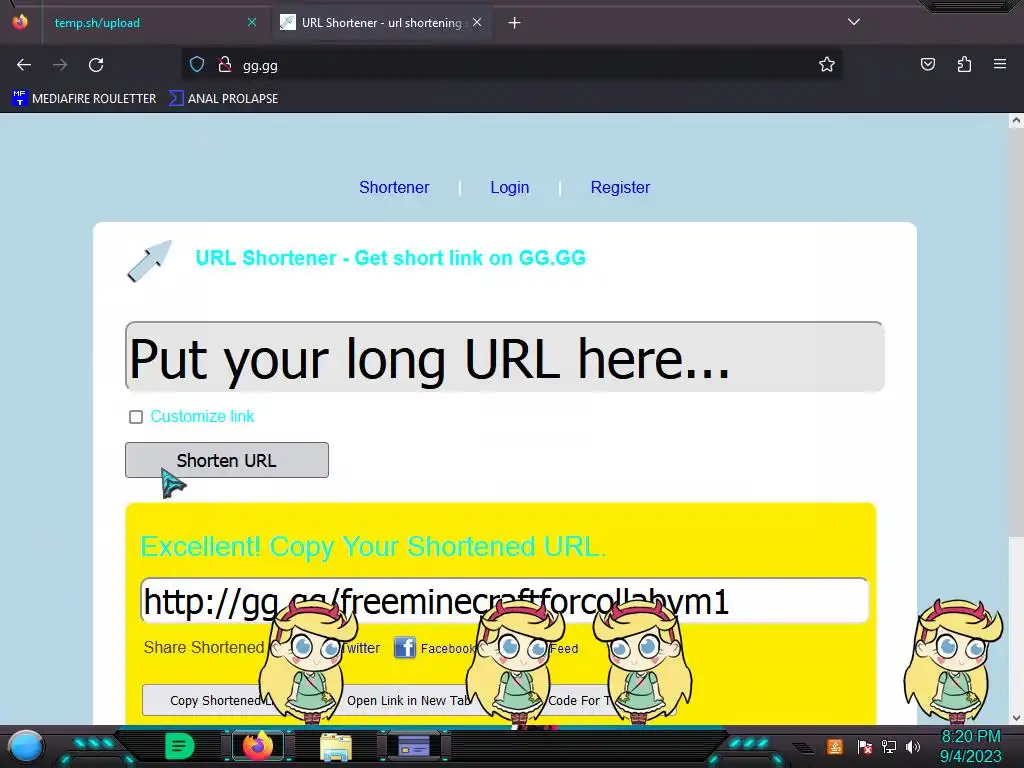Tick the Customize link checkbox
The height and width of the screenshot is (768, 1024).
click(x=136, y=417)
